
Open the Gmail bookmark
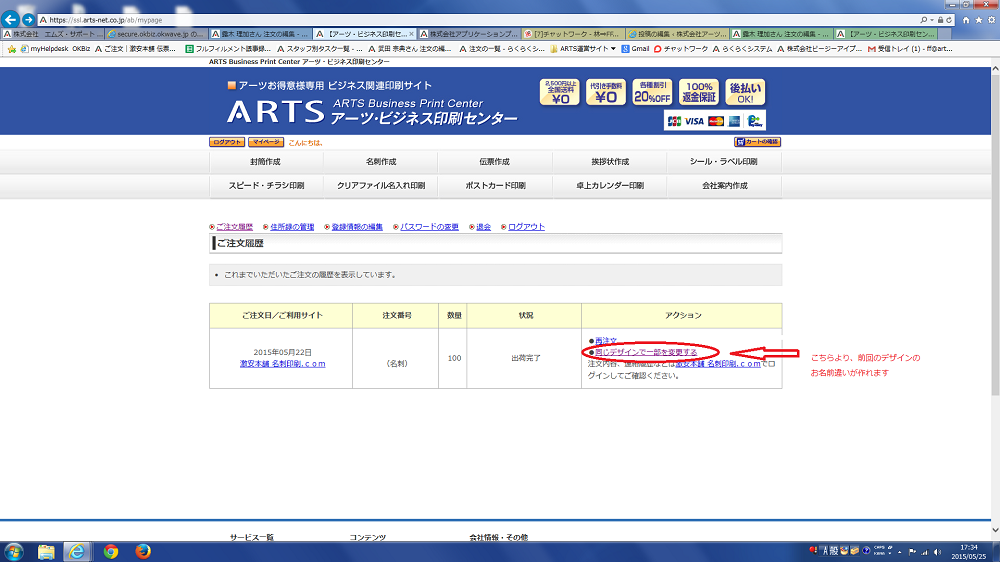(x=635, y=48)
